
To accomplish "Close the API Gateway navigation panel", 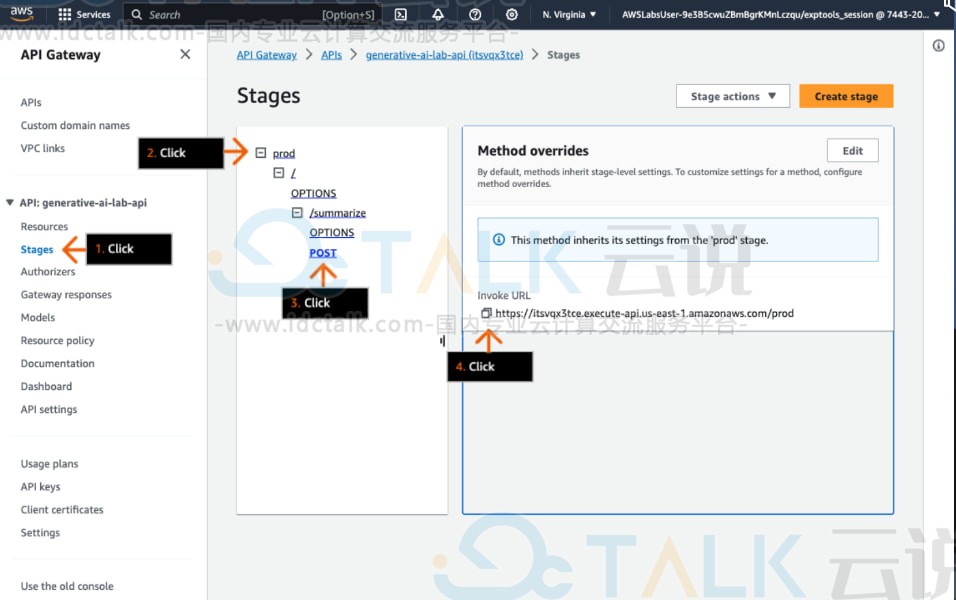I will point(185,54).
